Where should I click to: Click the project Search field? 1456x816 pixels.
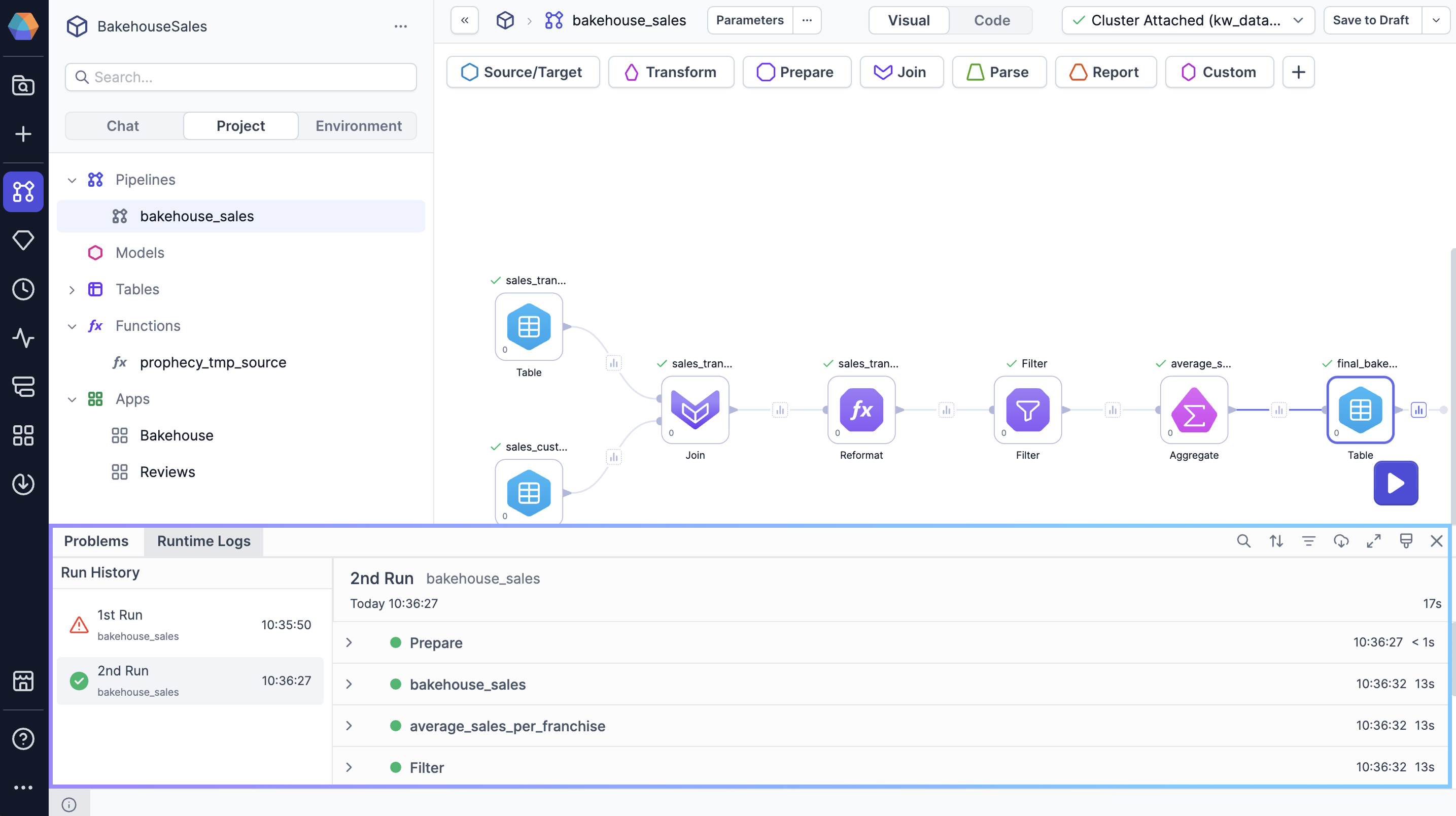(x=240, y=77)
